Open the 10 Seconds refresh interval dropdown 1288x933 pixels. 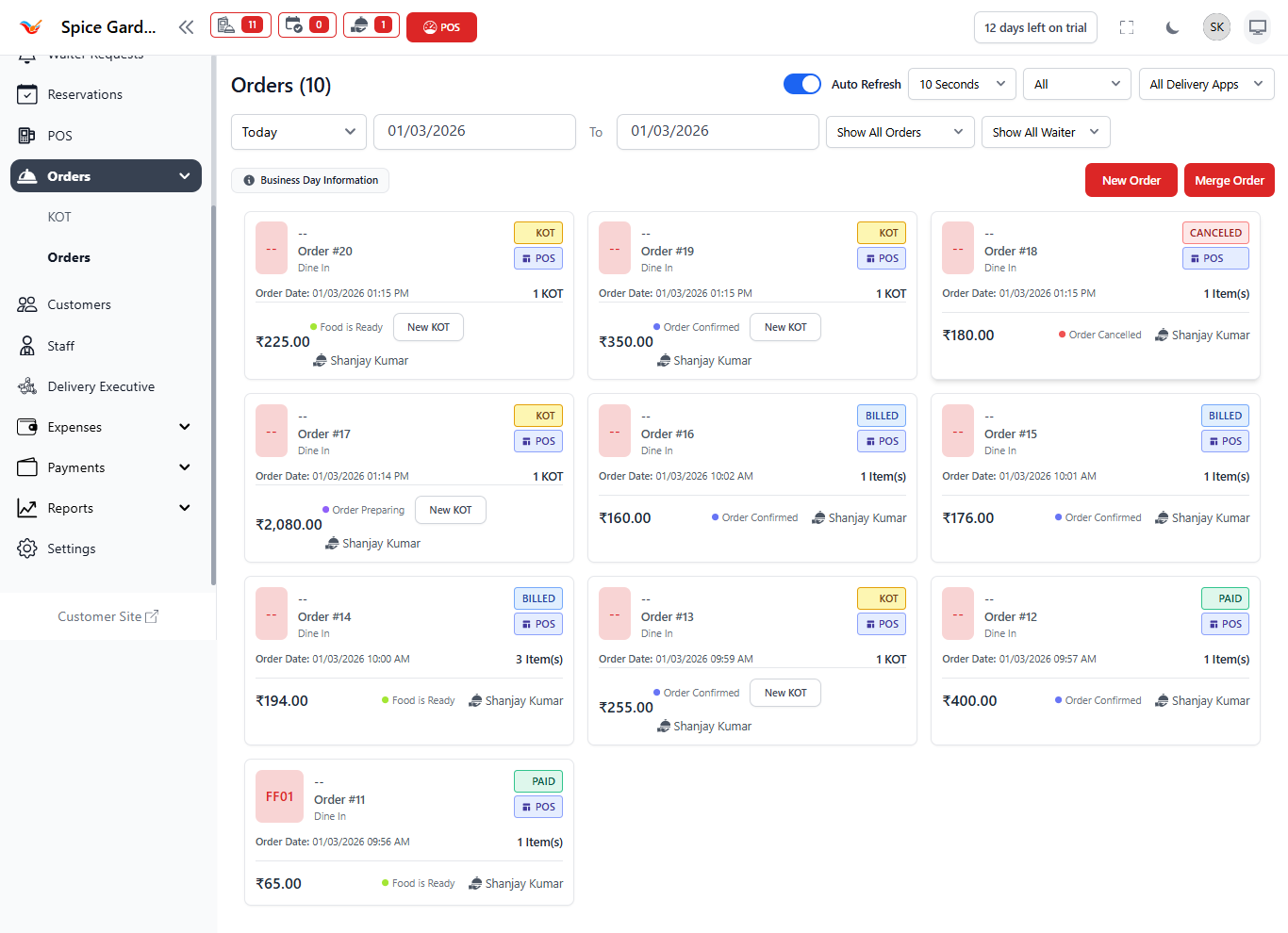click(x=961, y=84)
